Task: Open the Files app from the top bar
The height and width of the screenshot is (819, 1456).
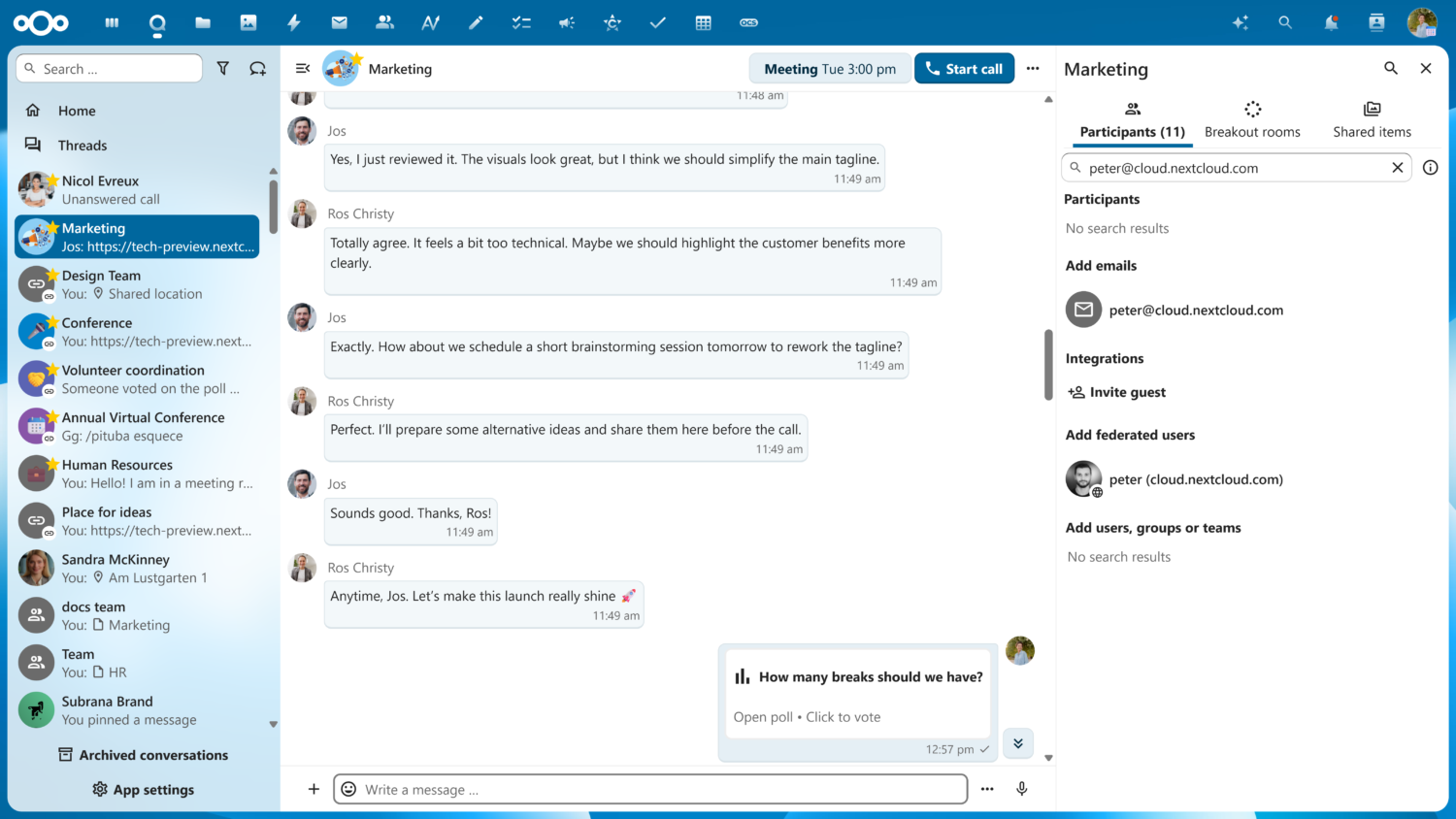Action: tap(203, 22)
